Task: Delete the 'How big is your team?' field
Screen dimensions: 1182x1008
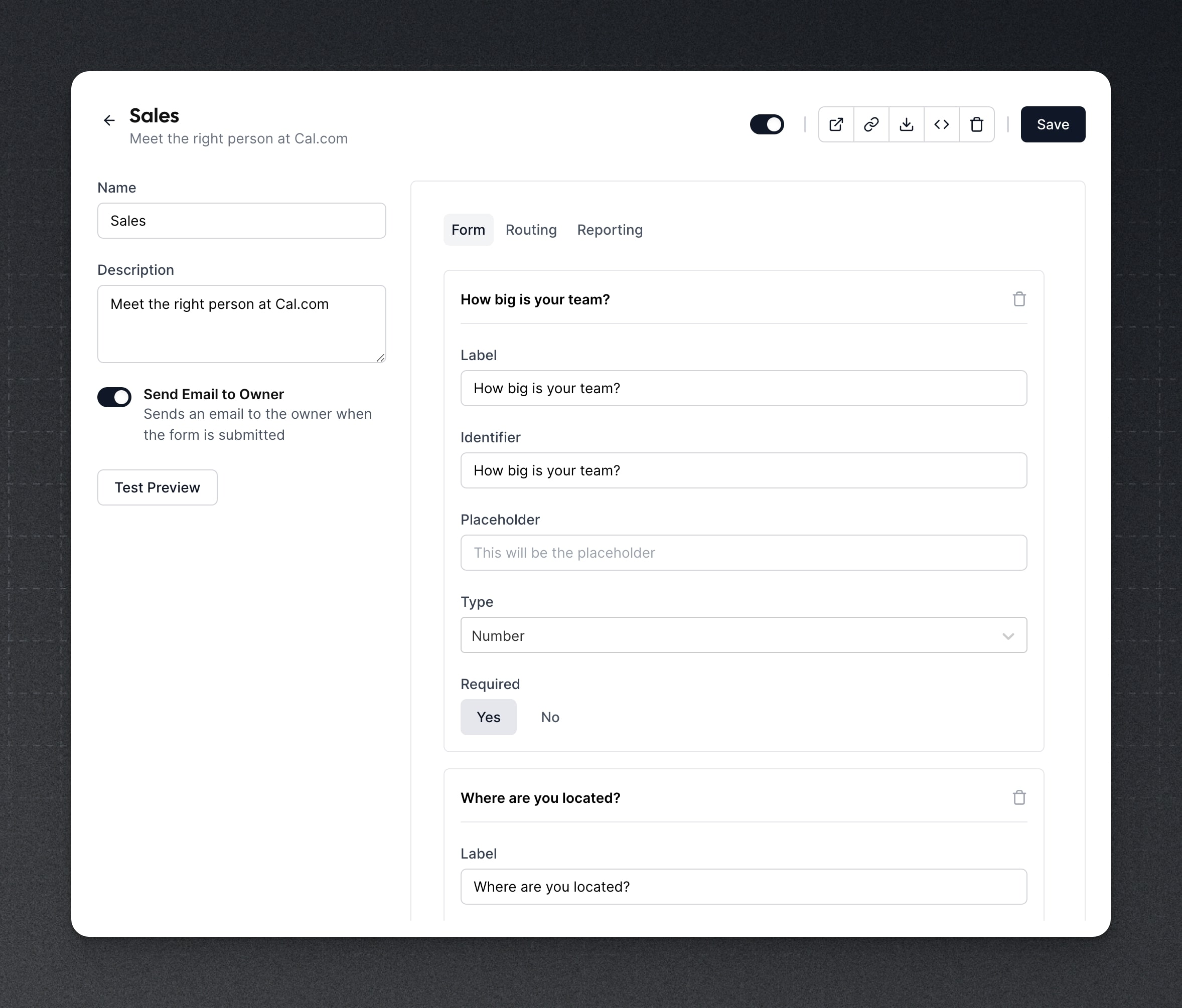Action: [x=1019, y=299]
